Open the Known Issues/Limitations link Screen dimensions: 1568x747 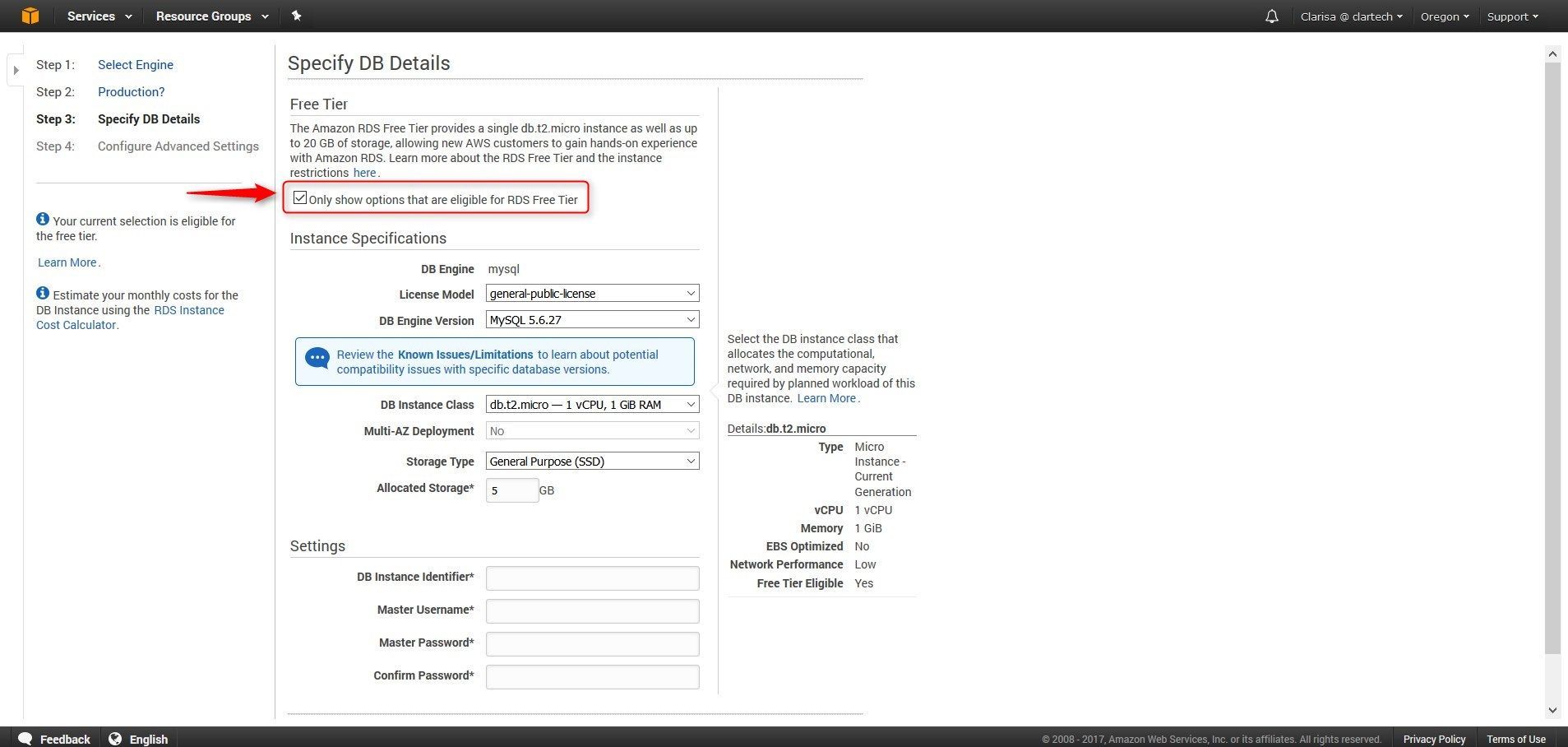(465, 355)
